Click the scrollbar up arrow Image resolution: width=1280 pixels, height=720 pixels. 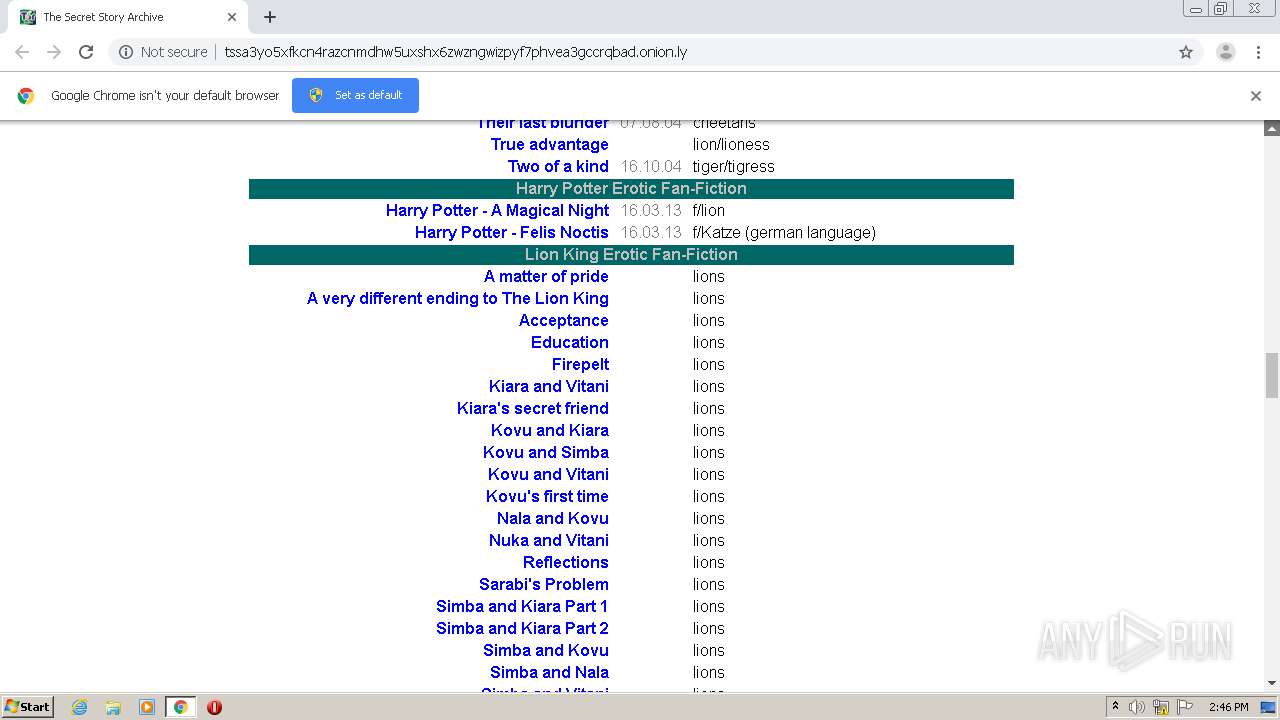click(x=1272, y=129)
